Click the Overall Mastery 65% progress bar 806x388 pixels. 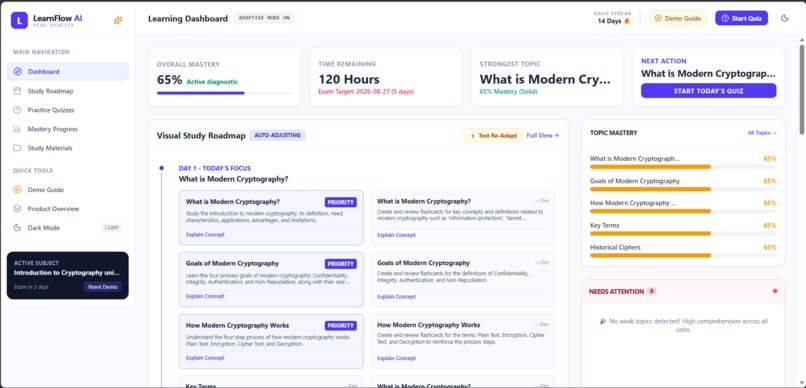pyautogui.click(x=224, y=93)
